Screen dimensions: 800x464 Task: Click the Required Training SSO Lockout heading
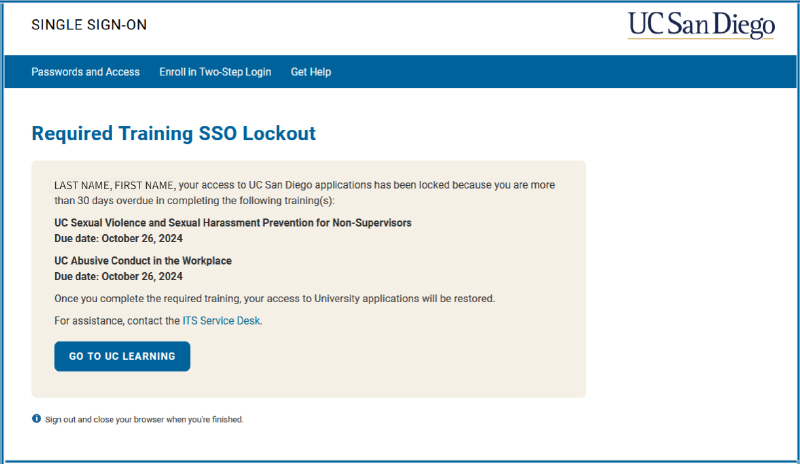coord(173,133)
